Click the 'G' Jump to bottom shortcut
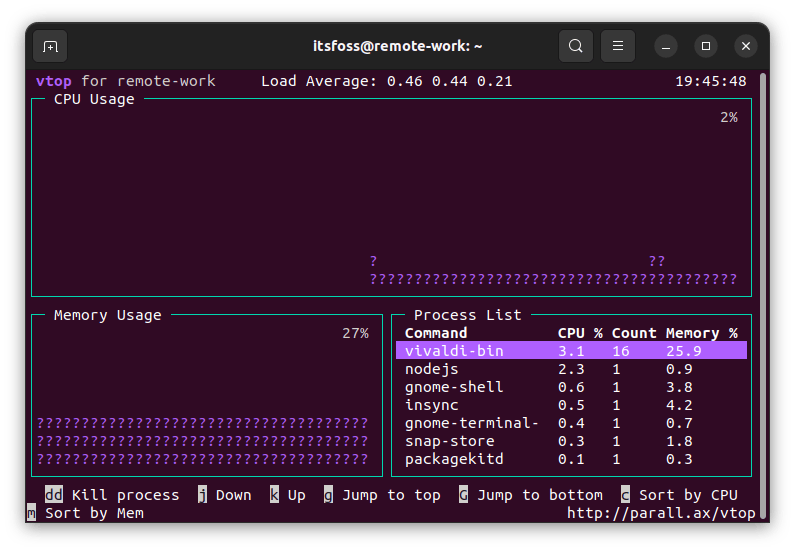This screenshot has width=795, height=551. pos(464,495)
